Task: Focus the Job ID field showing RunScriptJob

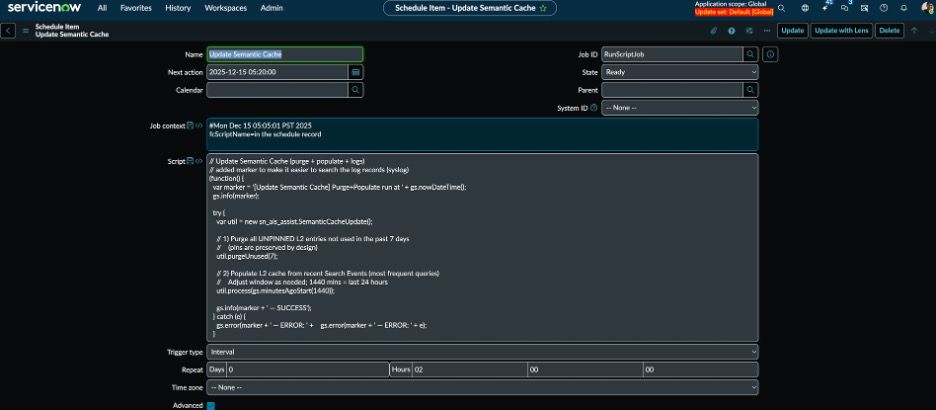Action: [672, 54]
